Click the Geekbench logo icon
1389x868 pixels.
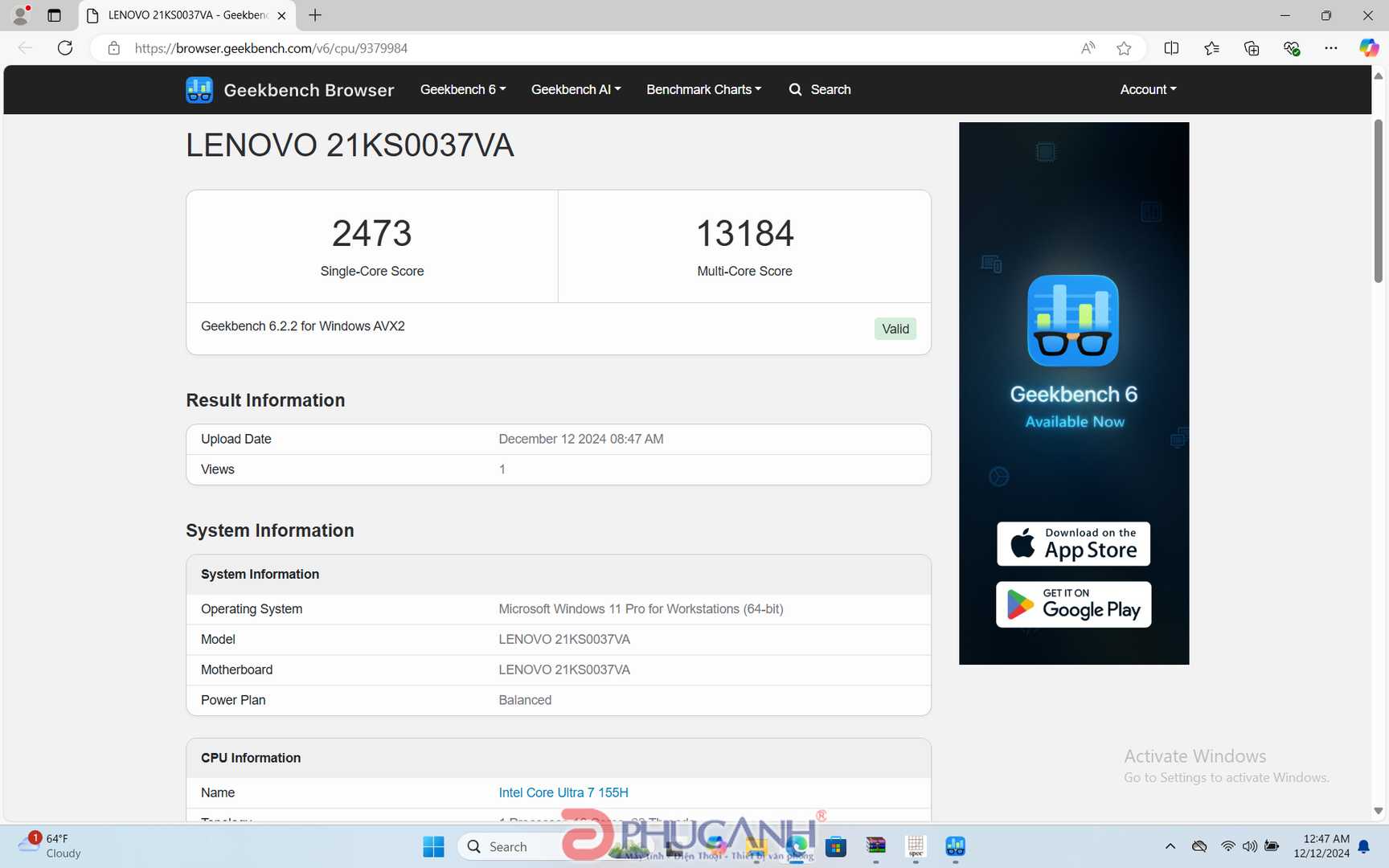(x=199, y=90)
